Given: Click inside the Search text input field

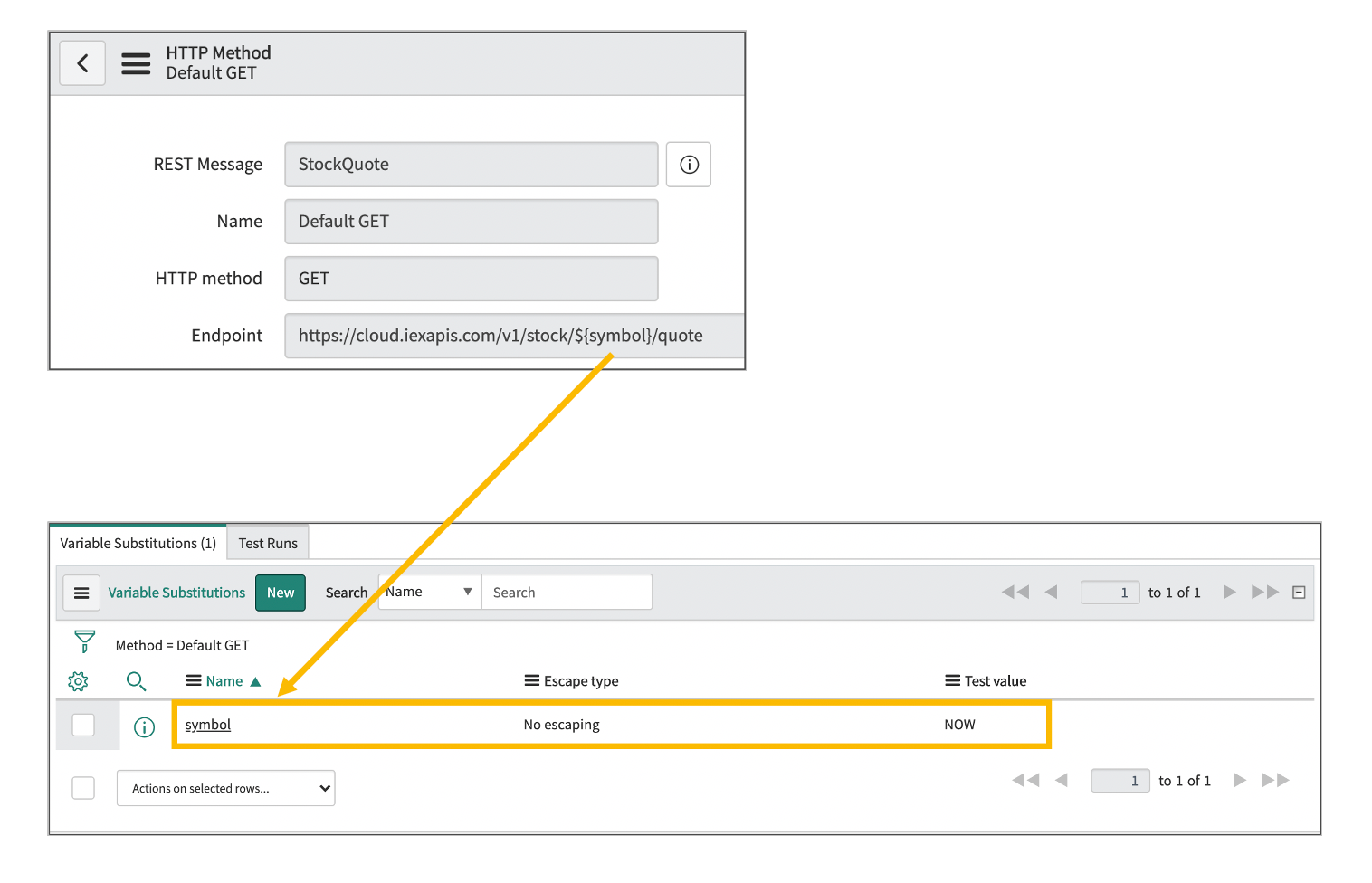Looking at the screenshot, I should pos(566,591).
